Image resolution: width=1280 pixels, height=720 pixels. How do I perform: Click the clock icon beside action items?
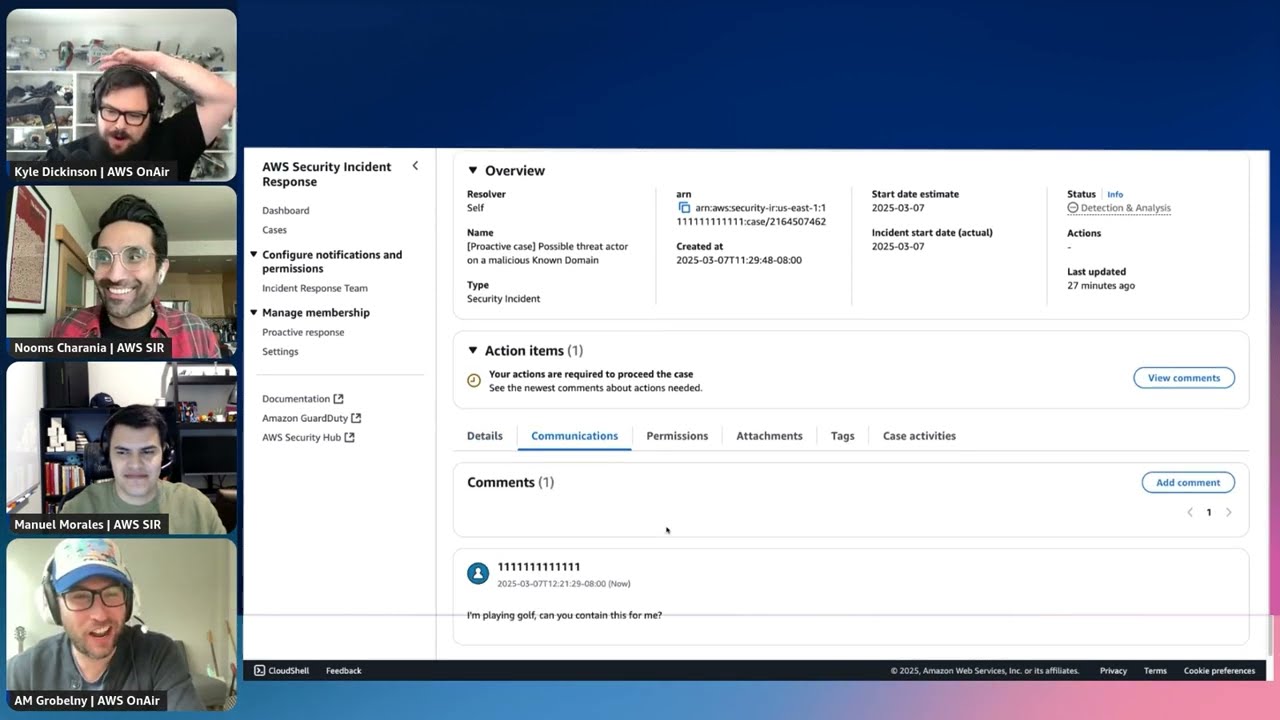(x=474, y=380)
